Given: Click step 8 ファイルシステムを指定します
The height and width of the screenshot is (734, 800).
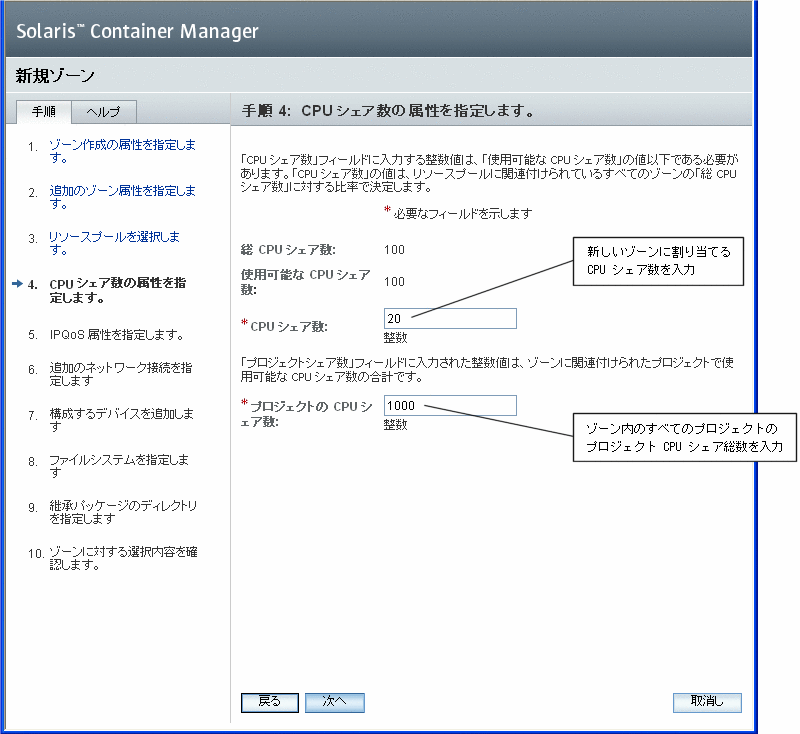Looking at the screenshot, I should 119,466.
